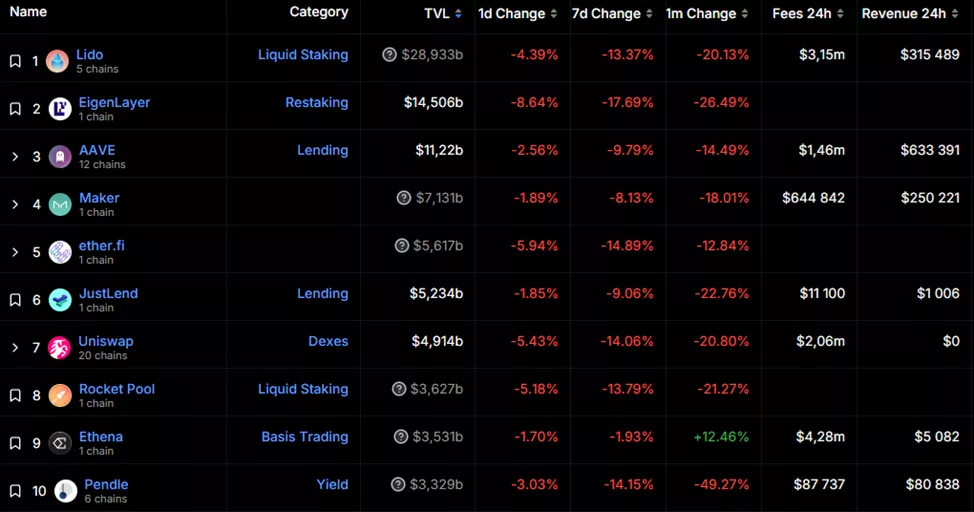The height and width of the screenshot is (512, 974).
Task: Expand the AAVE row chevron
Action: point(15,157)
